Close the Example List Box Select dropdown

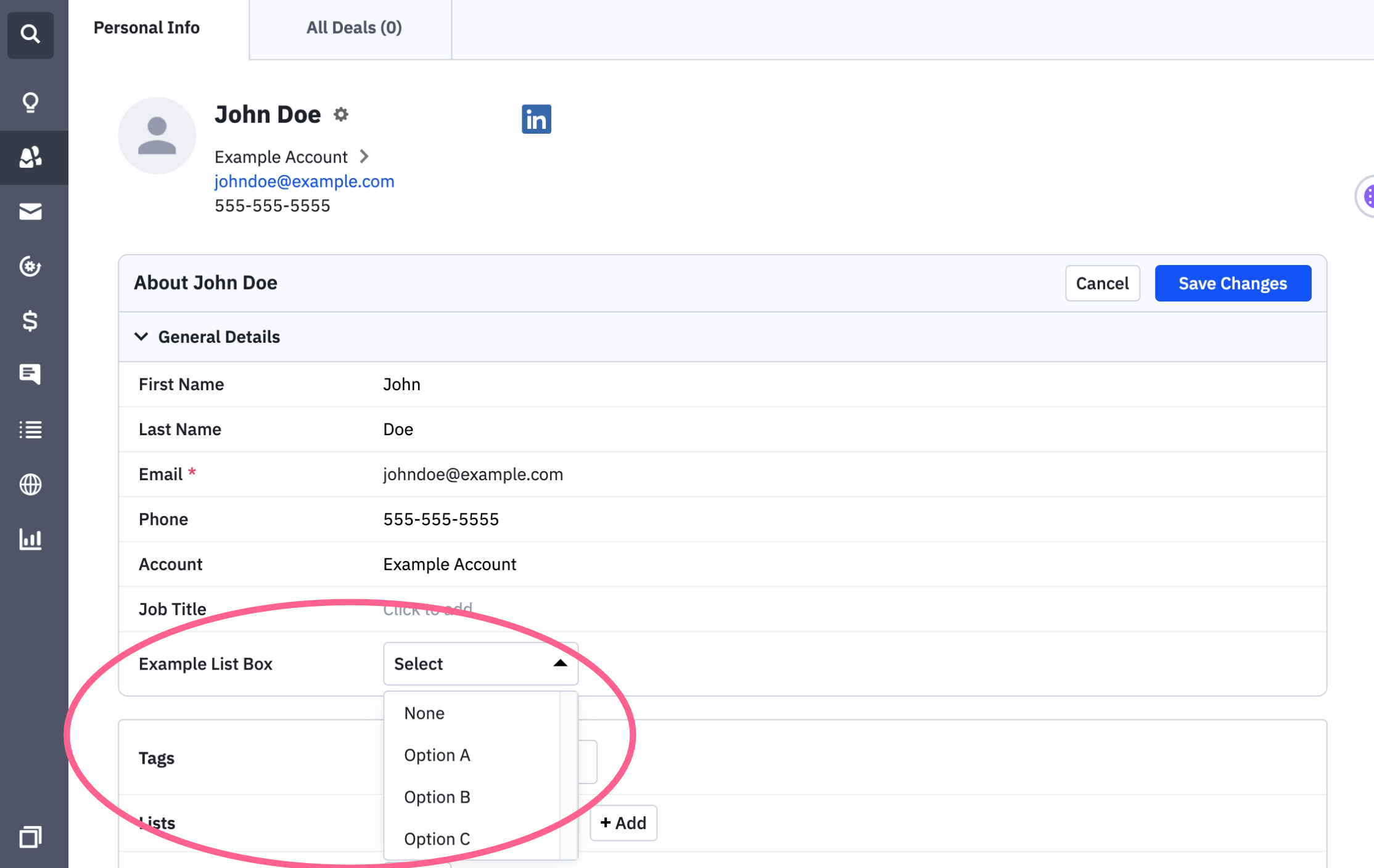pos(481,664)
